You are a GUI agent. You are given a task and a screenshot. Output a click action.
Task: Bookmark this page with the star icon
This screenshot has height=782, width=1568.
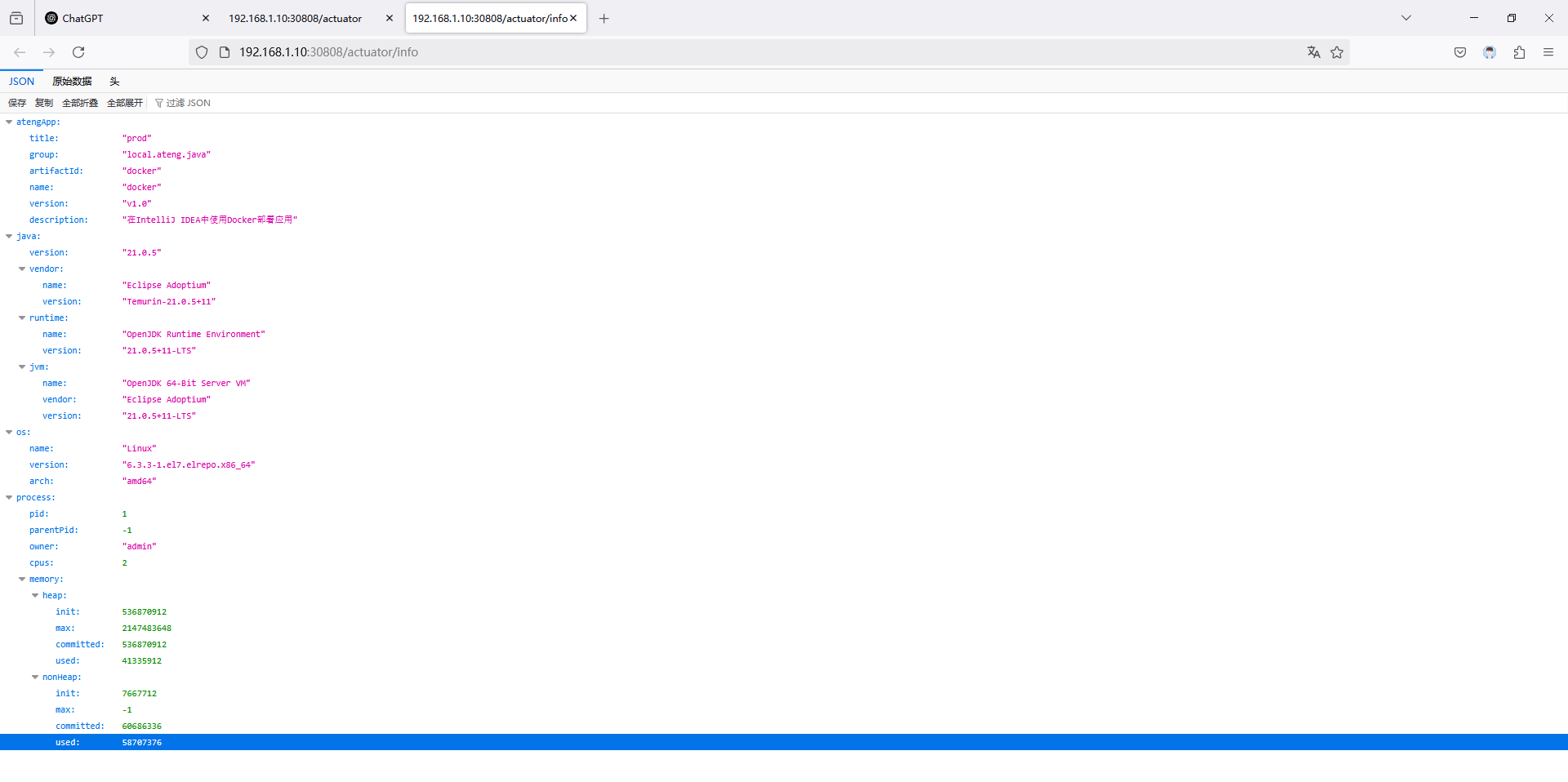(x=1337, y=52)
